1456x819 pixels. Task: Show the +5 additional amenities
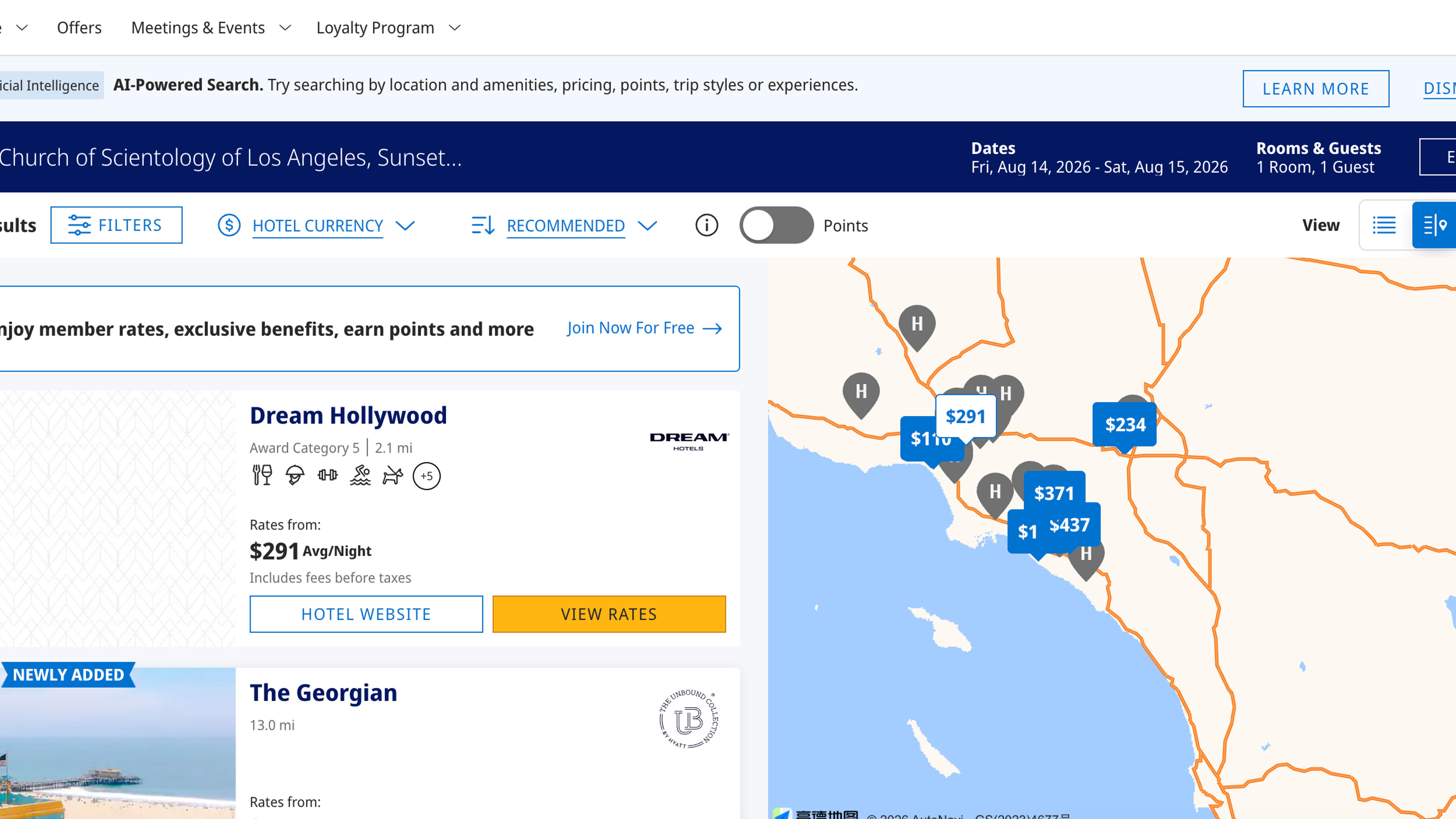tap(427, 476)
